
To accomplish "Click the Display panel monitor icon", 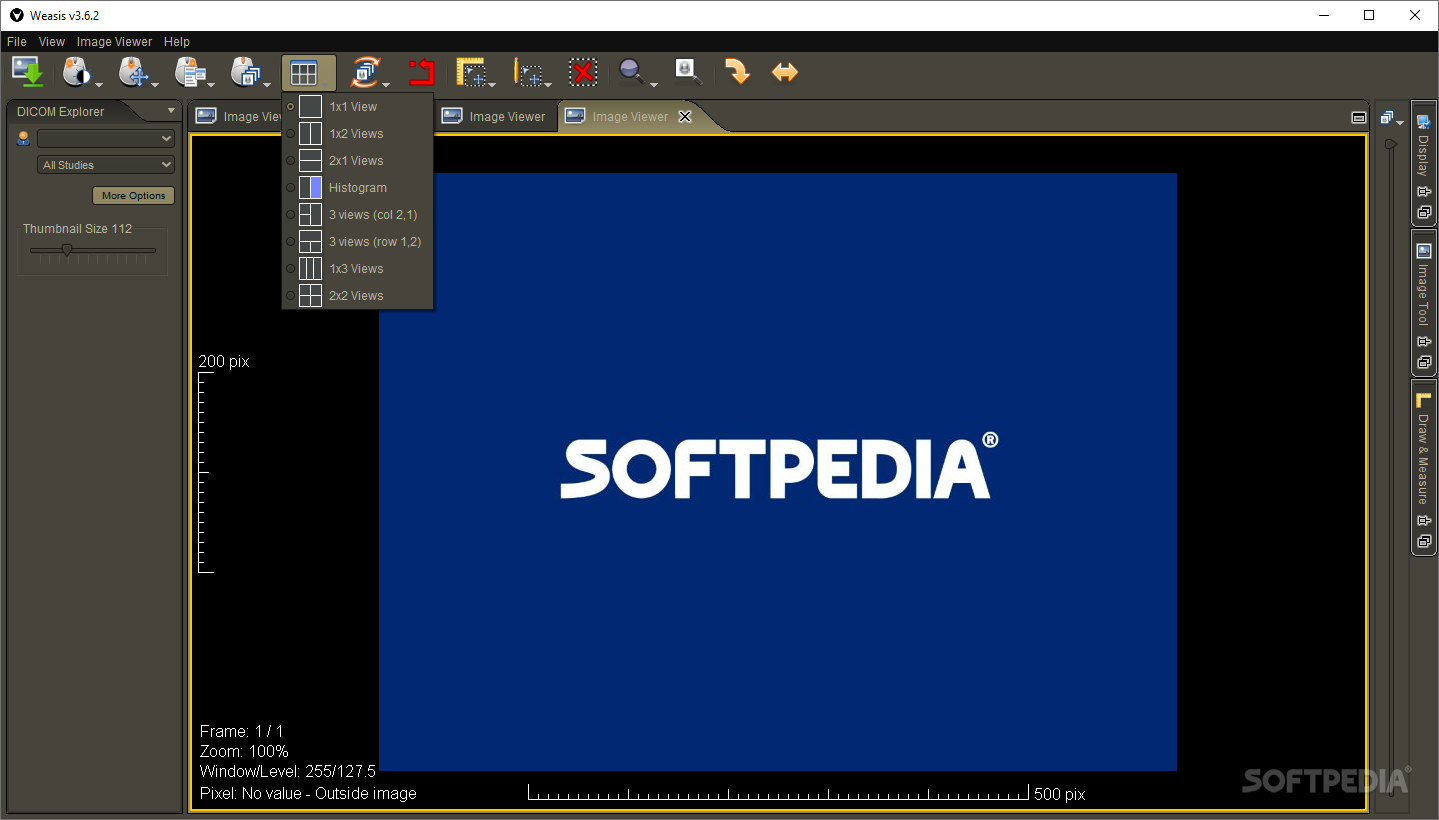I will pos(1424,122).
